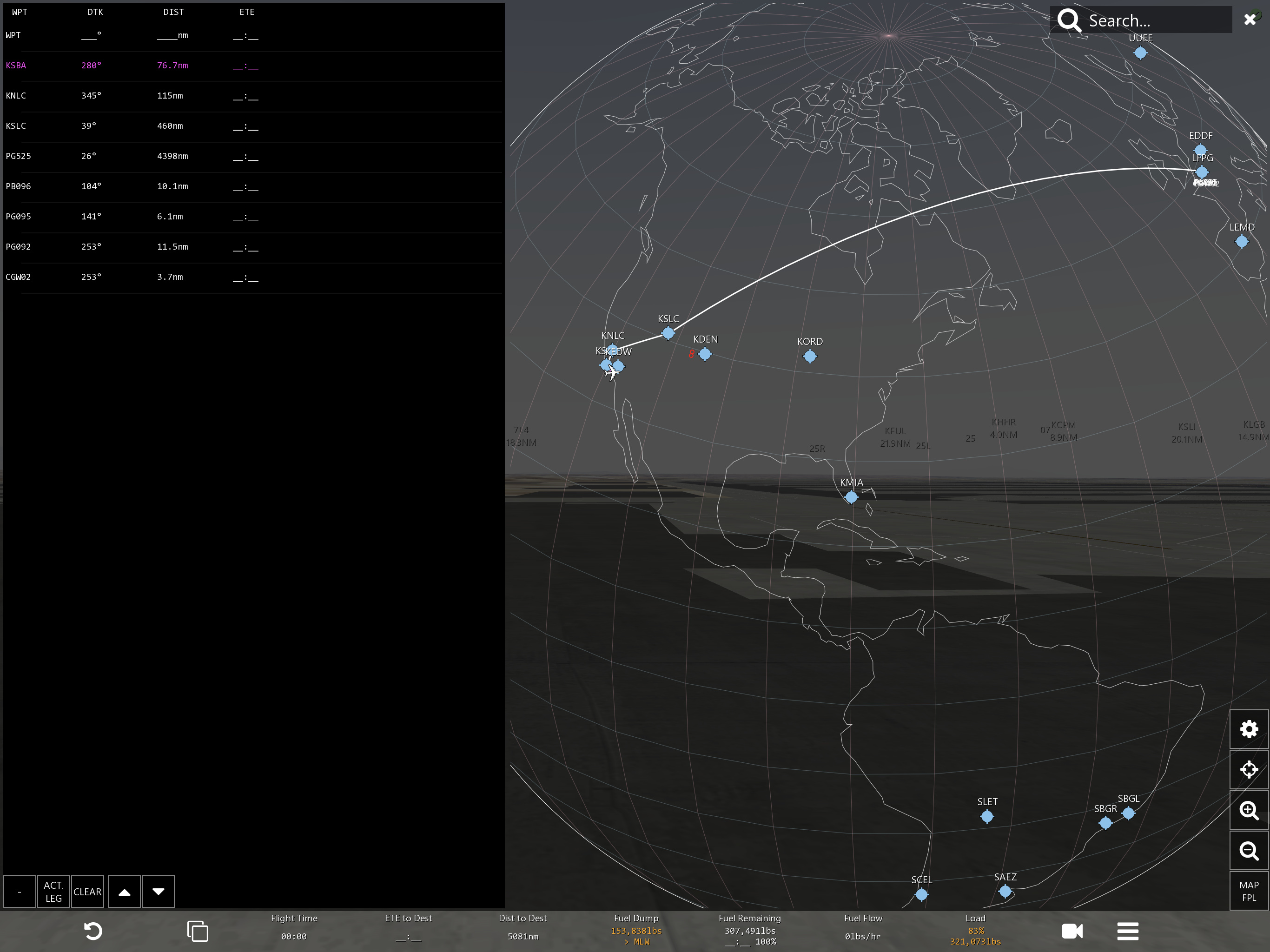The height and width of the screenshot is (952, 1270).
Task: Open camera view icon in bottom bar
Action: (1072, 931)
